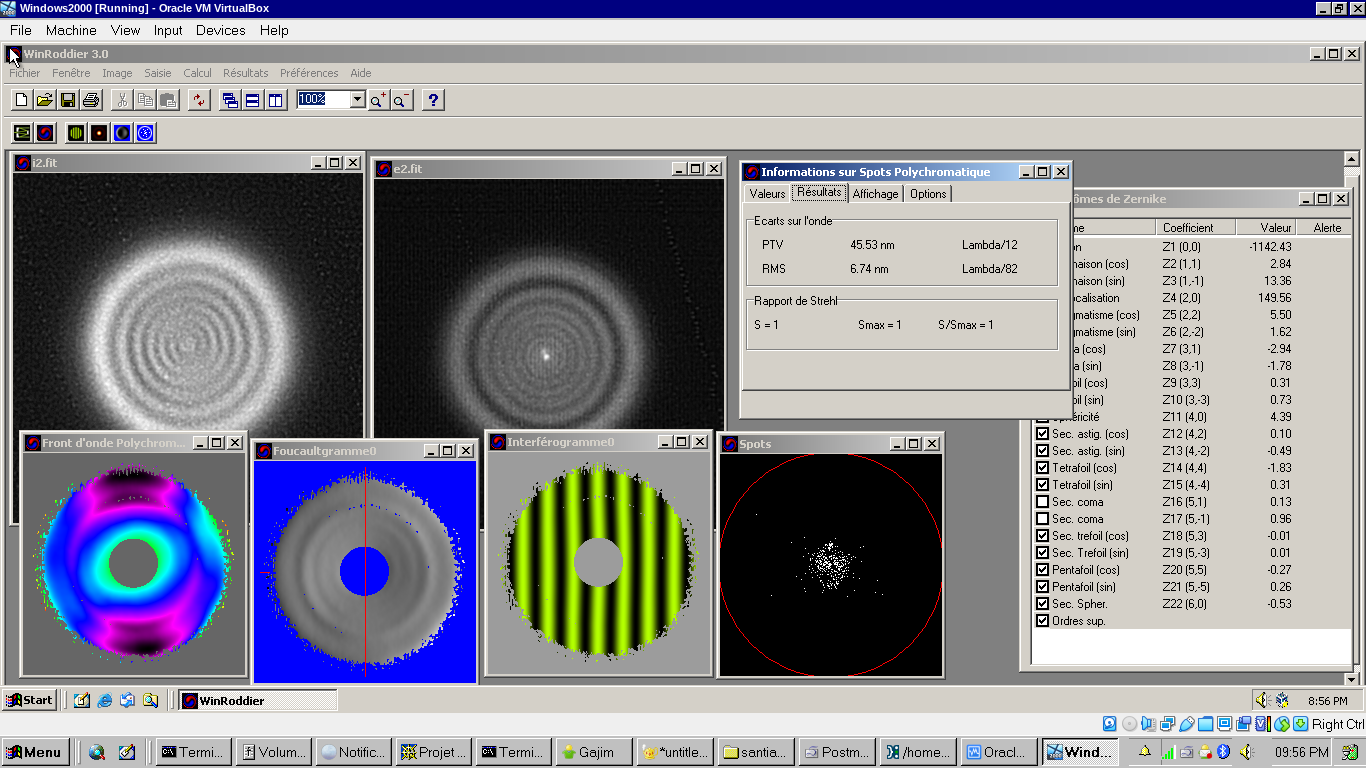Toggle the Ordres sup. checkbox
The width and height of the screenshot is (1366, 768).
point(1043,621)
